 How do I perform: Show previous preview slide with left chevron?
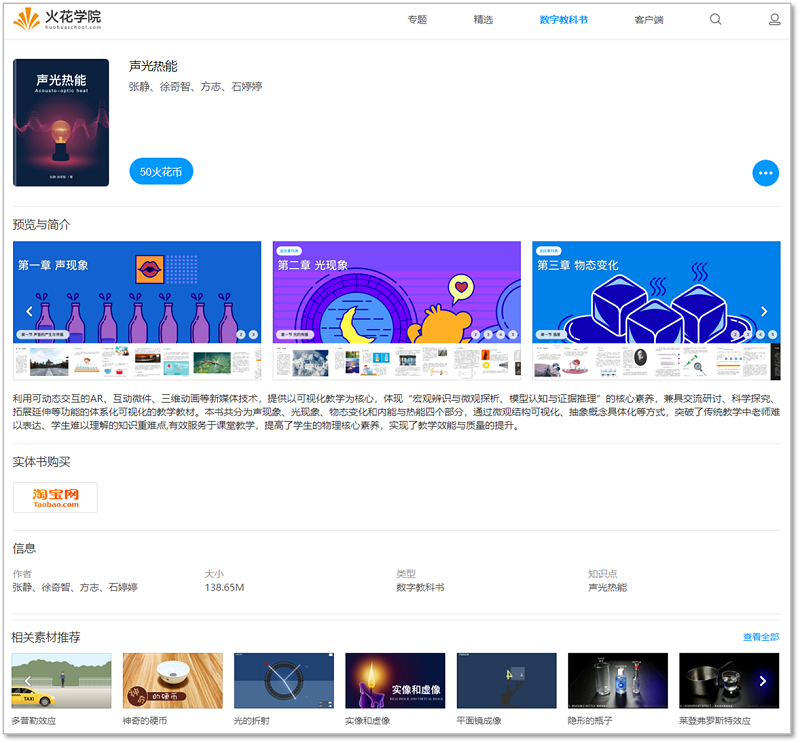[x=29, y=311]
